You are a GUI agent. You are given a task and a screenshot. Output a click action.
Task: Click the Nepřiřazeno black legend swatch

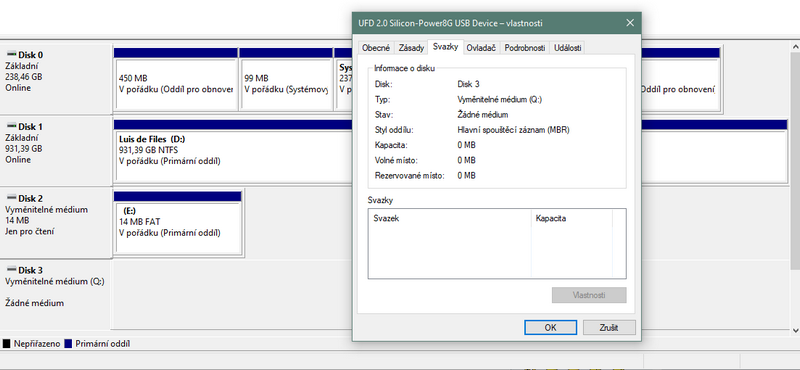(x=7, y=343)
